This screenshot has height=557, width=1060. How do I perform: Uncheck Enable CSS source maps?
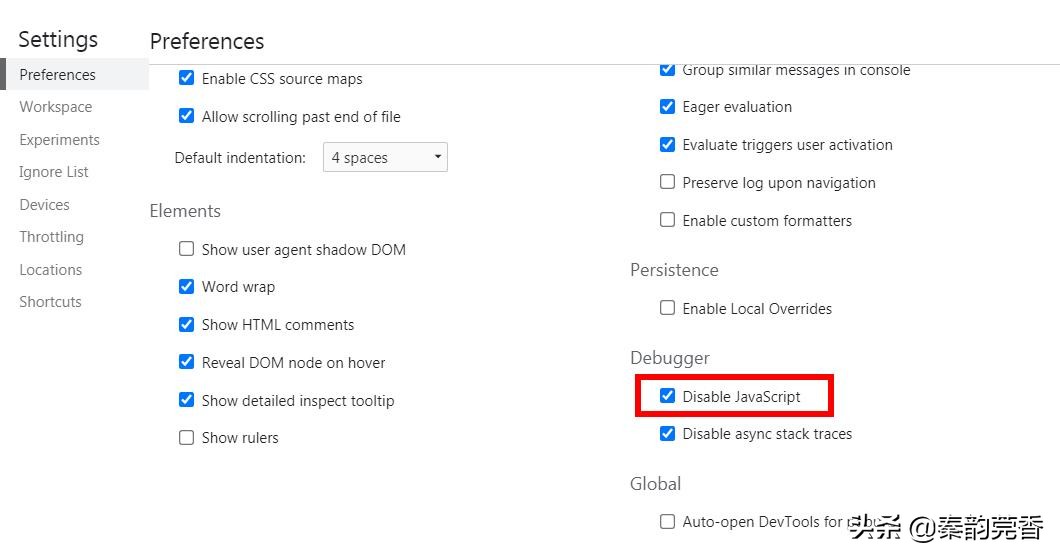pos(186,78)
